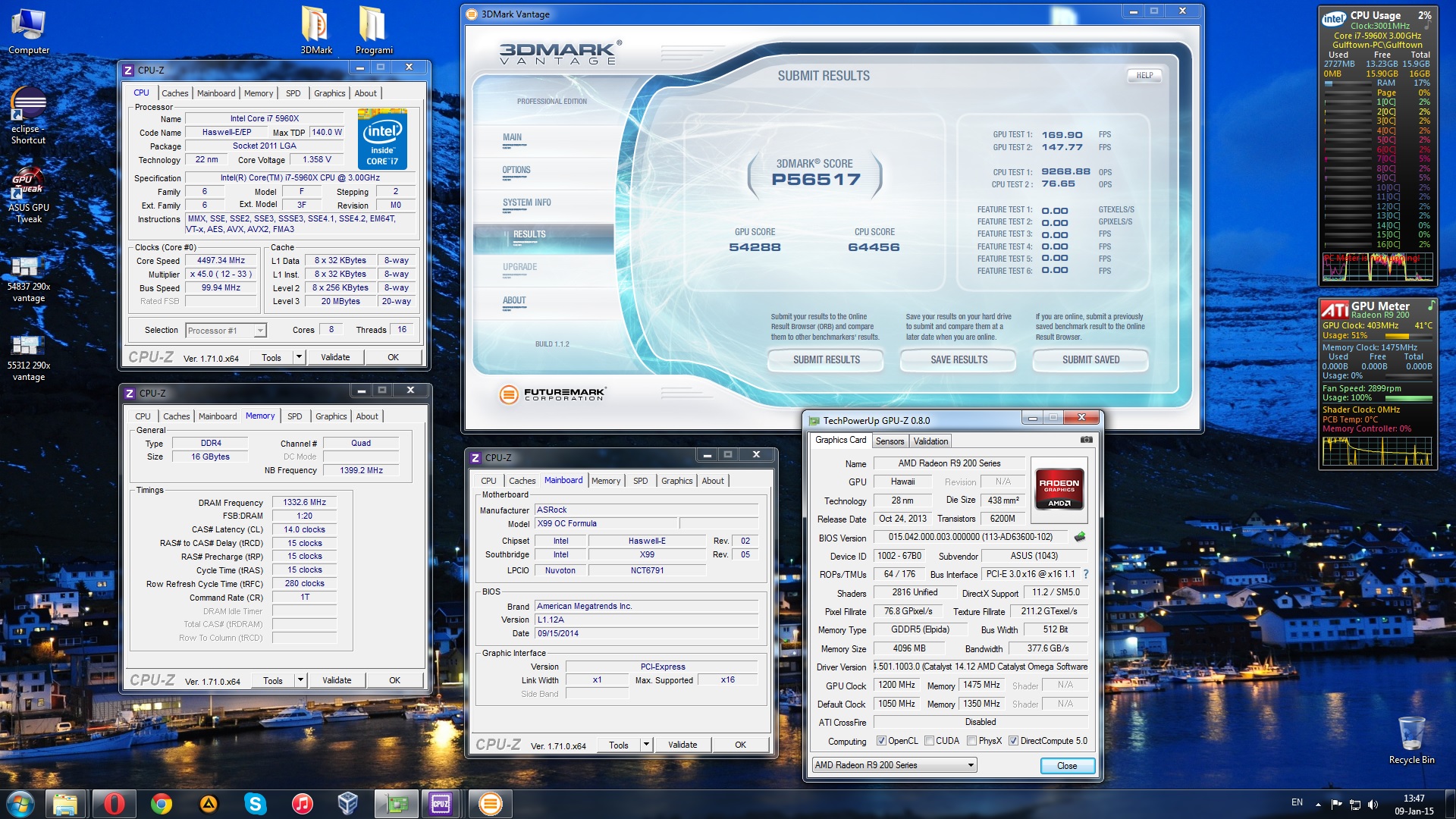Click the SUBMIT RESULTS button
This screenshot has height=819, width=1456.
(x=827, y=360)
